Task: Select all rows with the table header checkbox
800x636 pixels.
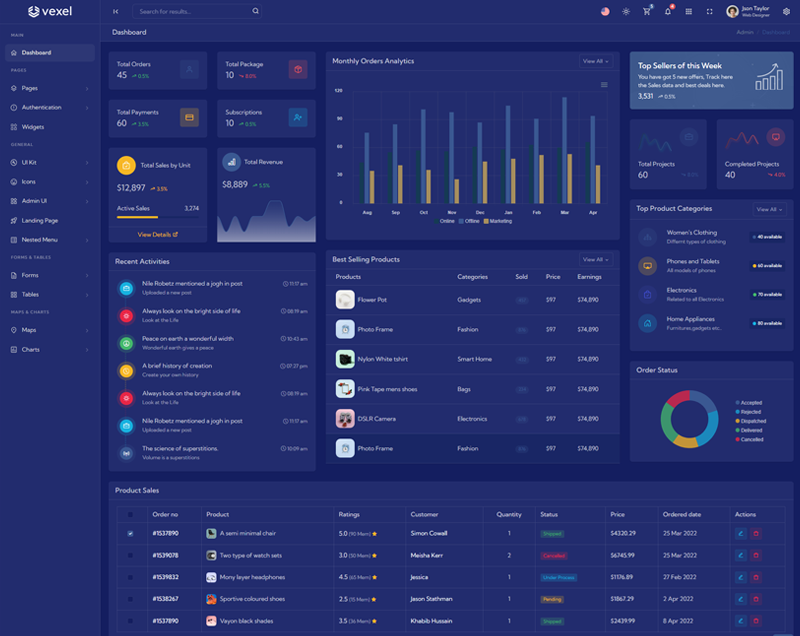Action: pyautogui.click(x=130, y=514)
